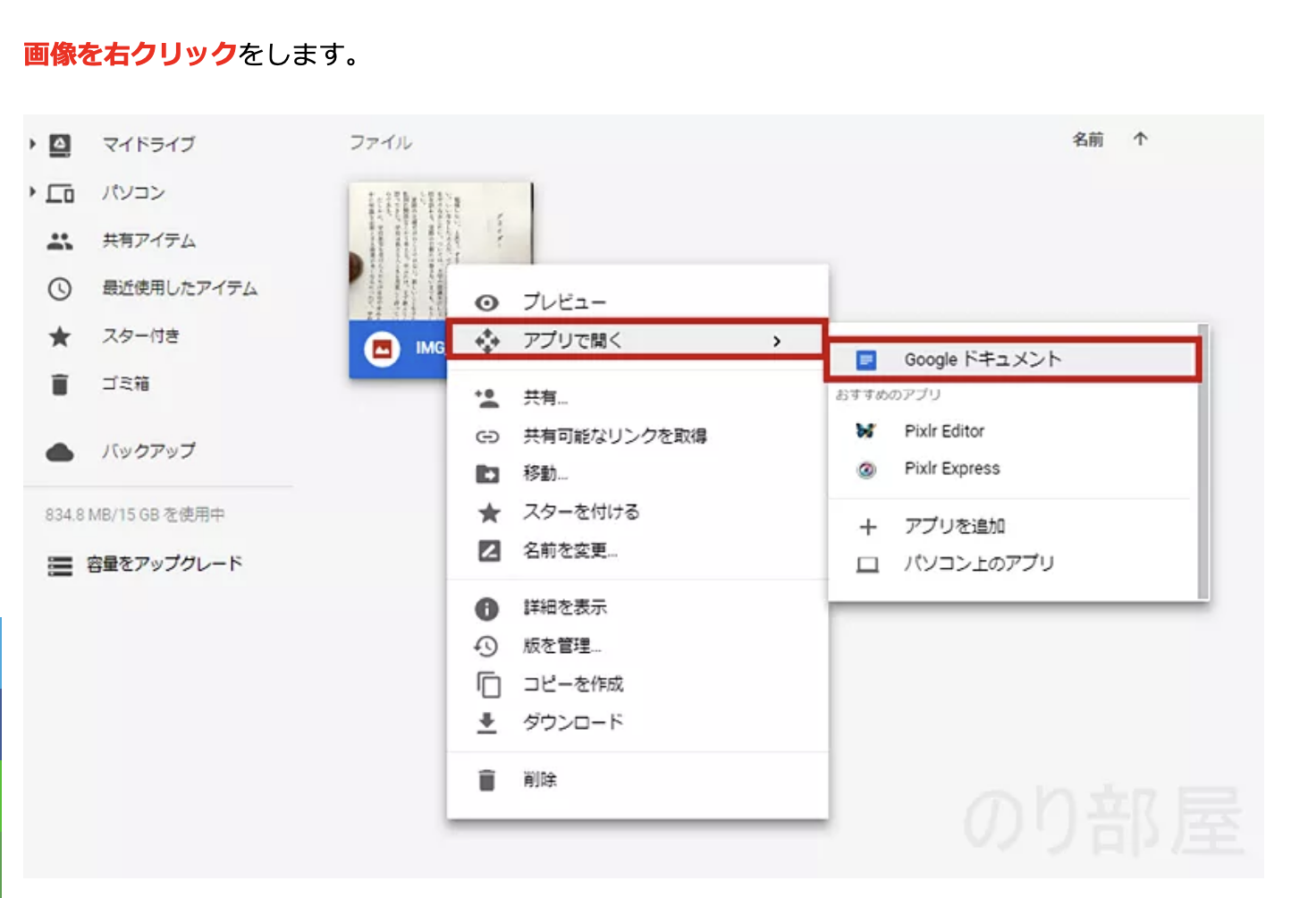Open バックアップ in sidebar

[x=148, y=451]
